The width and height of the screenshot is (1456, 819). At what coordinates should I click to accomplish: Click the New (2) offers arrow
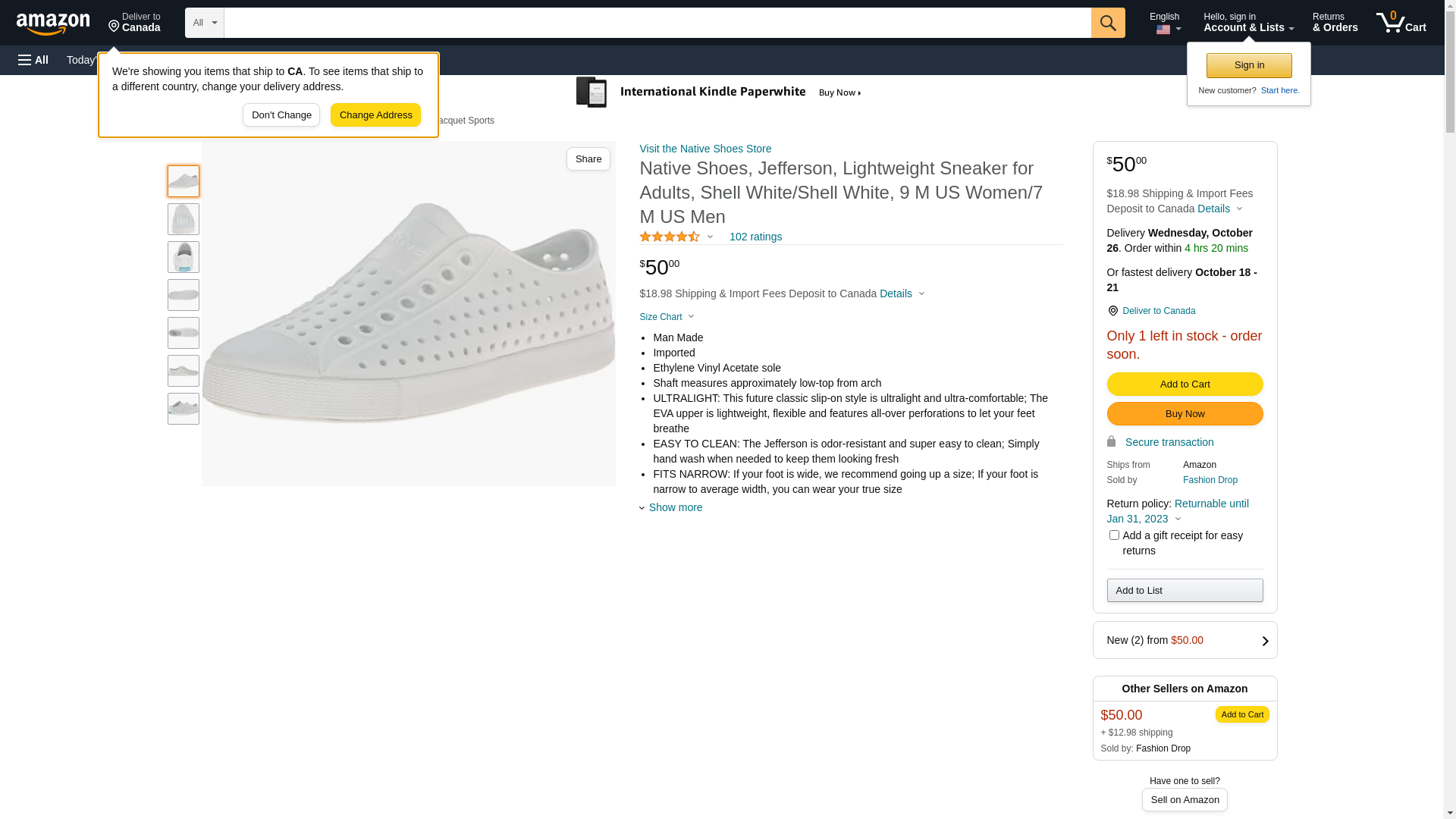click(1265, 641)
